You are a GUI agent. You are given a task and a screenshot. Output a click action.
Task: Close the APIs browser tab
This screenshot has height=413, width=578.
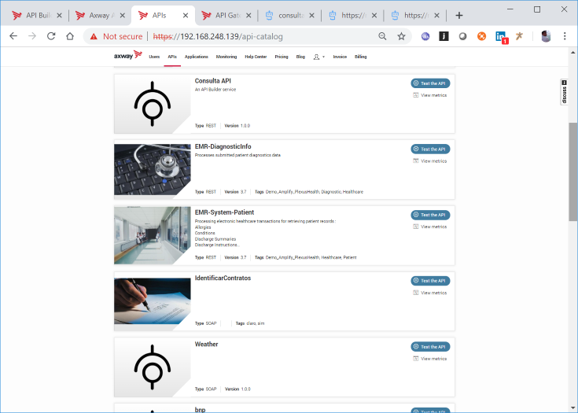tap(185, 15)
